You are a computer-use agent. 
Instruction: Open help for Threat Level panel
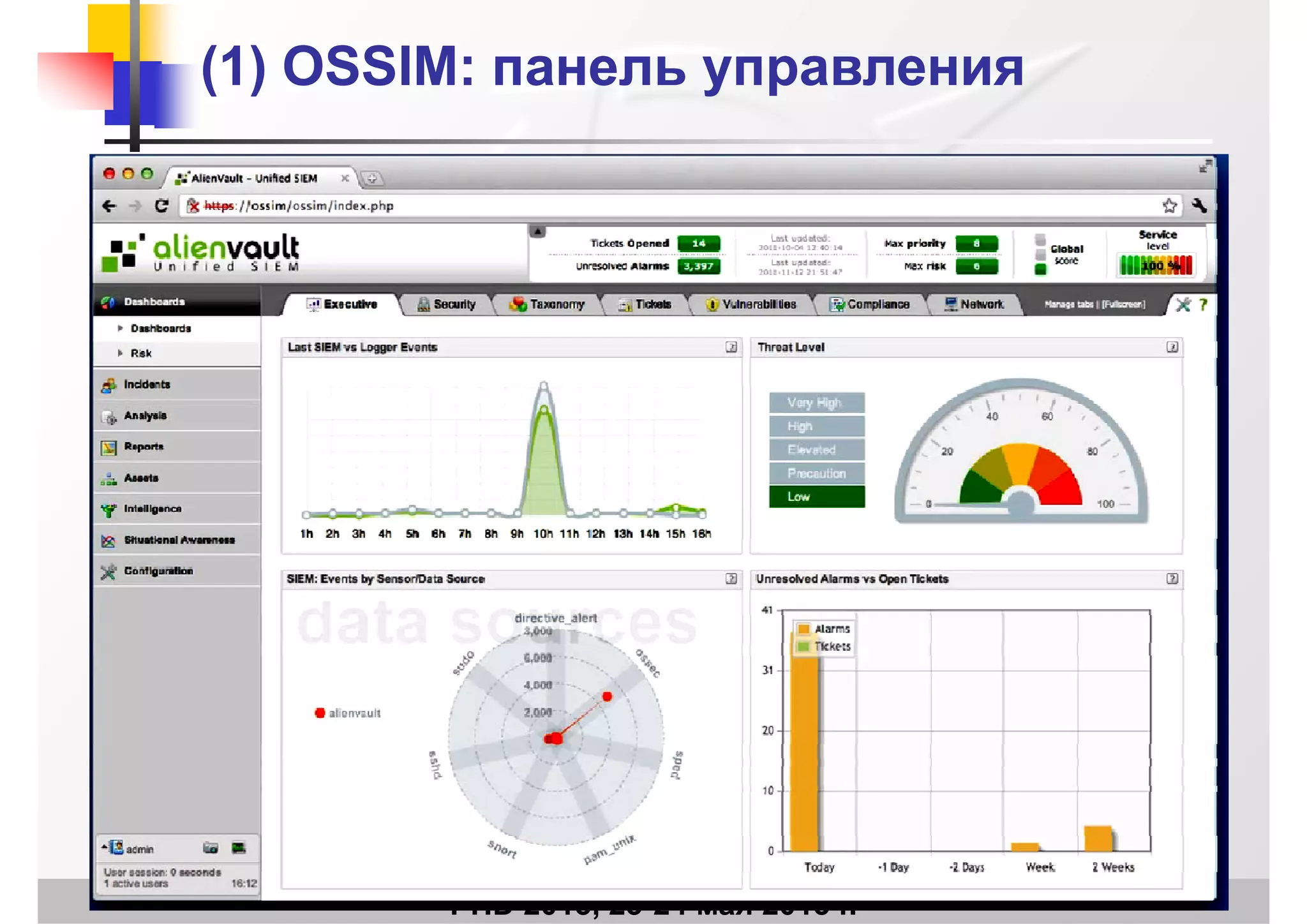point(1172,347)
